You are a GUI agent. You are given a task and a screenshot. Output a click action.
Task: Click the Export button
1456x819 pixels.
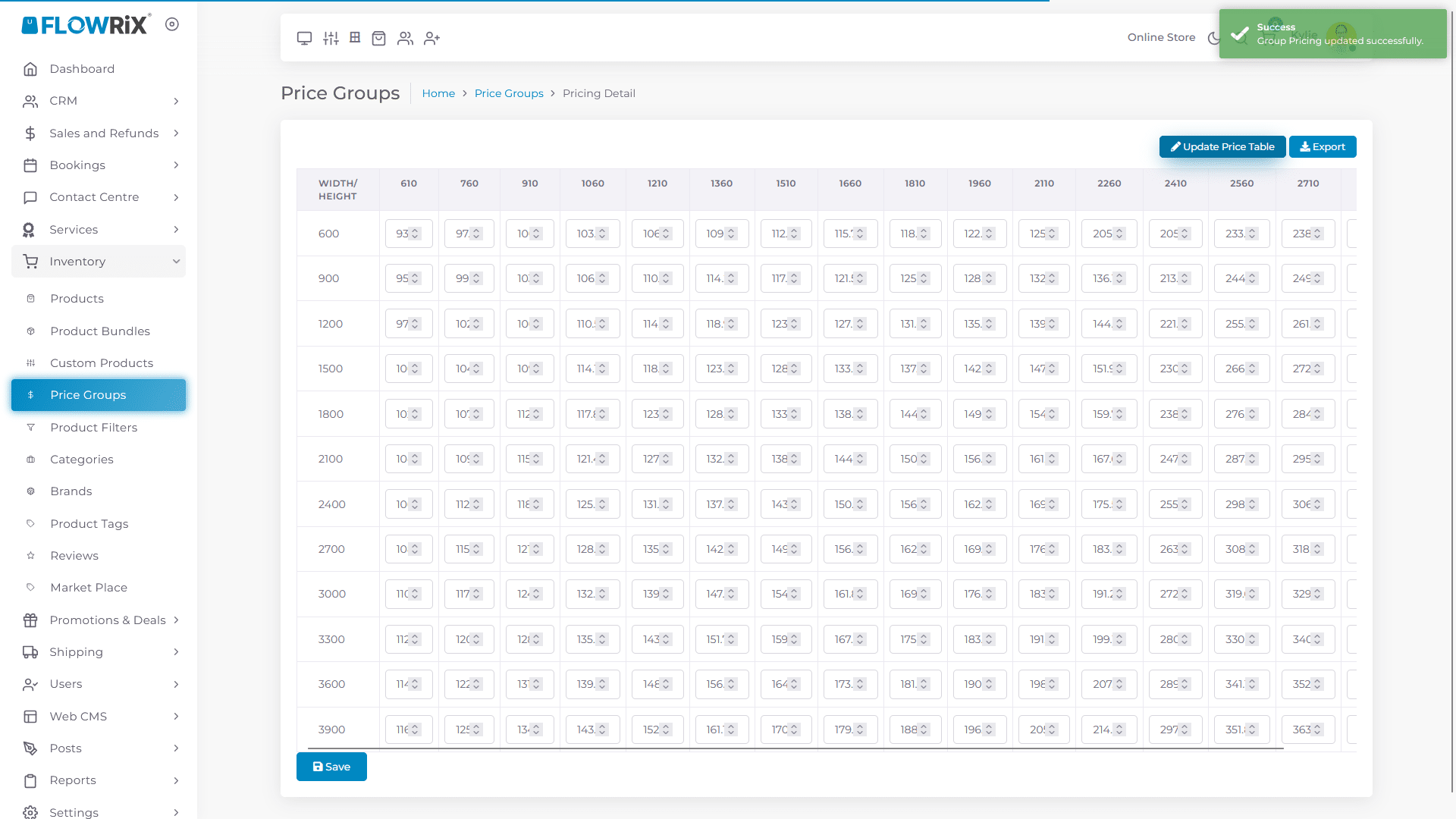click(1323, 147)
